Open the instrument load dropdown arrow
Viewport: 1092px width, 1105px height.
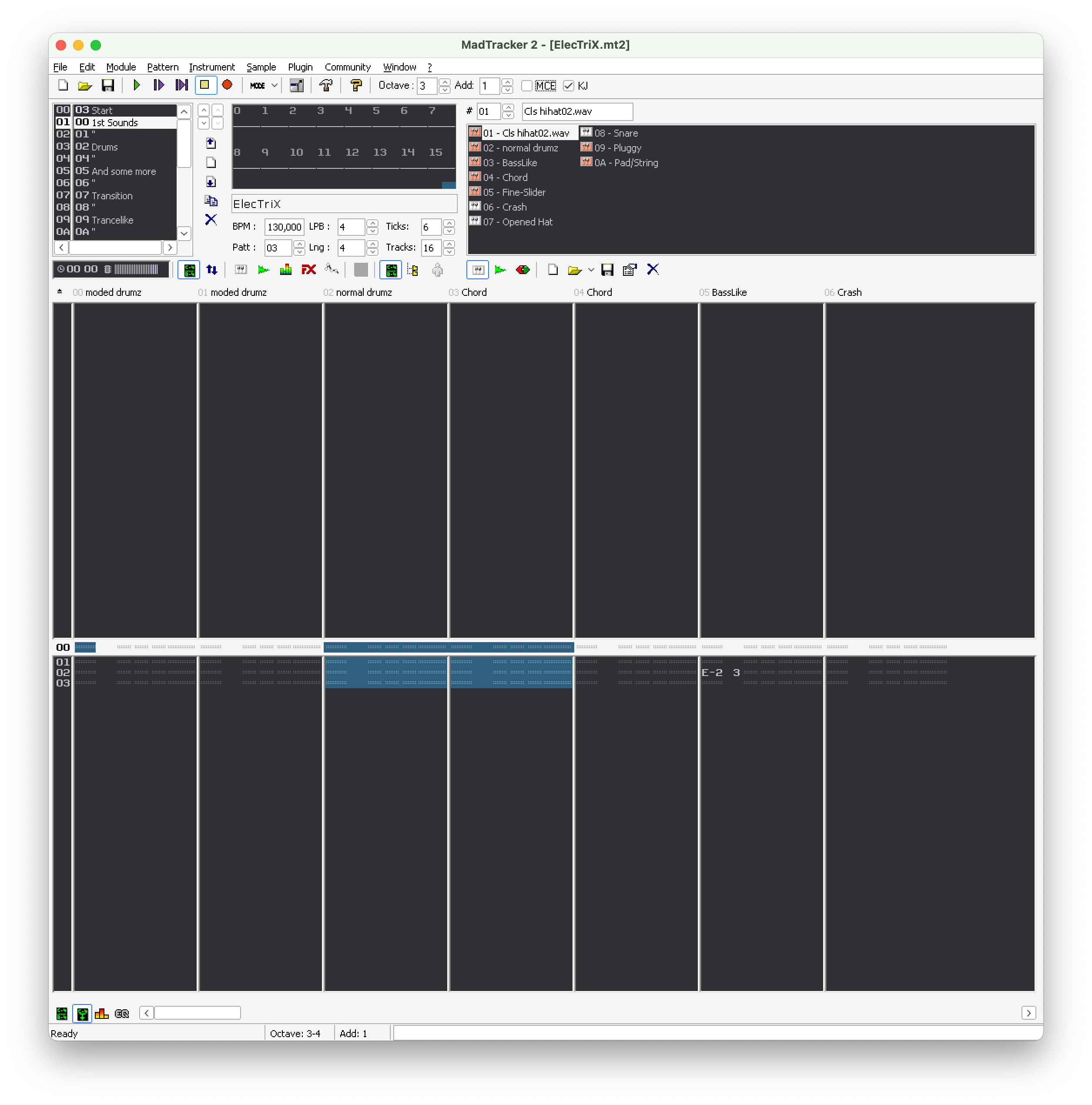[591, 270]
